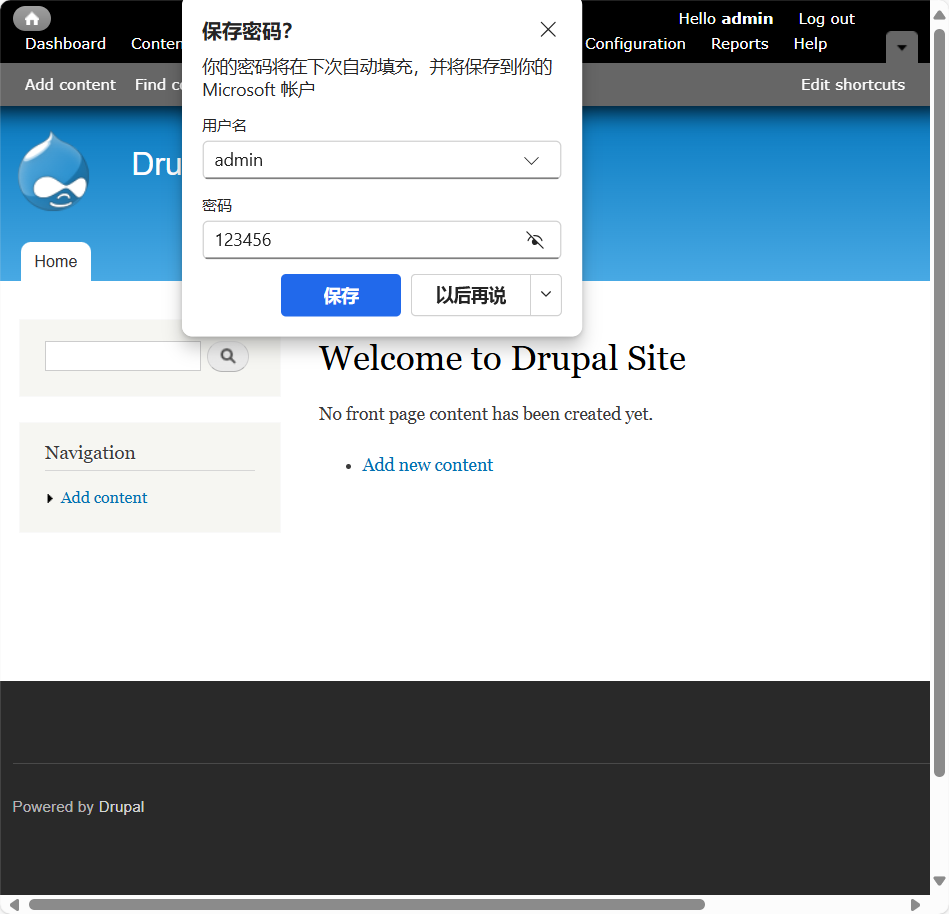
Task: Open the Drupal link in footer
Action: pos(121,807)
